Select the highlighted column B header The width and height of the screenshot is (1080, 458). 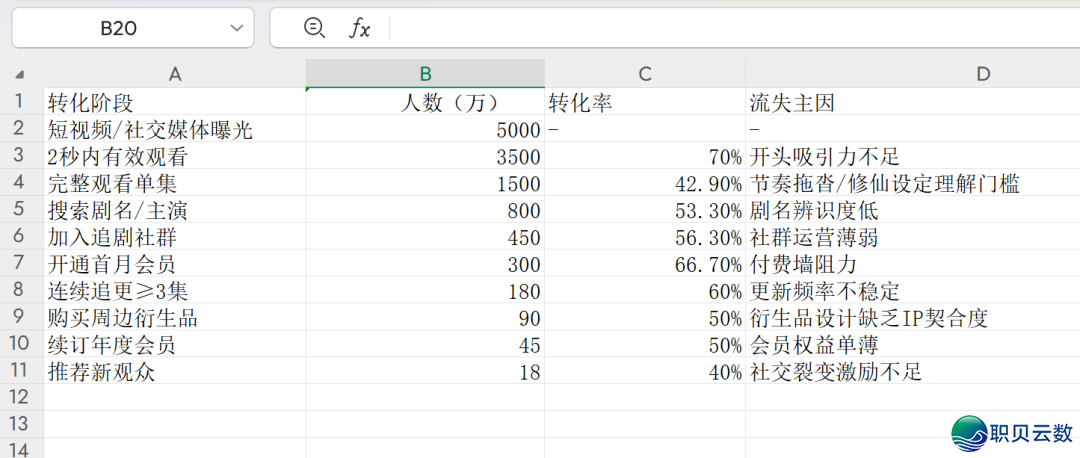click(x=425, y=73)
